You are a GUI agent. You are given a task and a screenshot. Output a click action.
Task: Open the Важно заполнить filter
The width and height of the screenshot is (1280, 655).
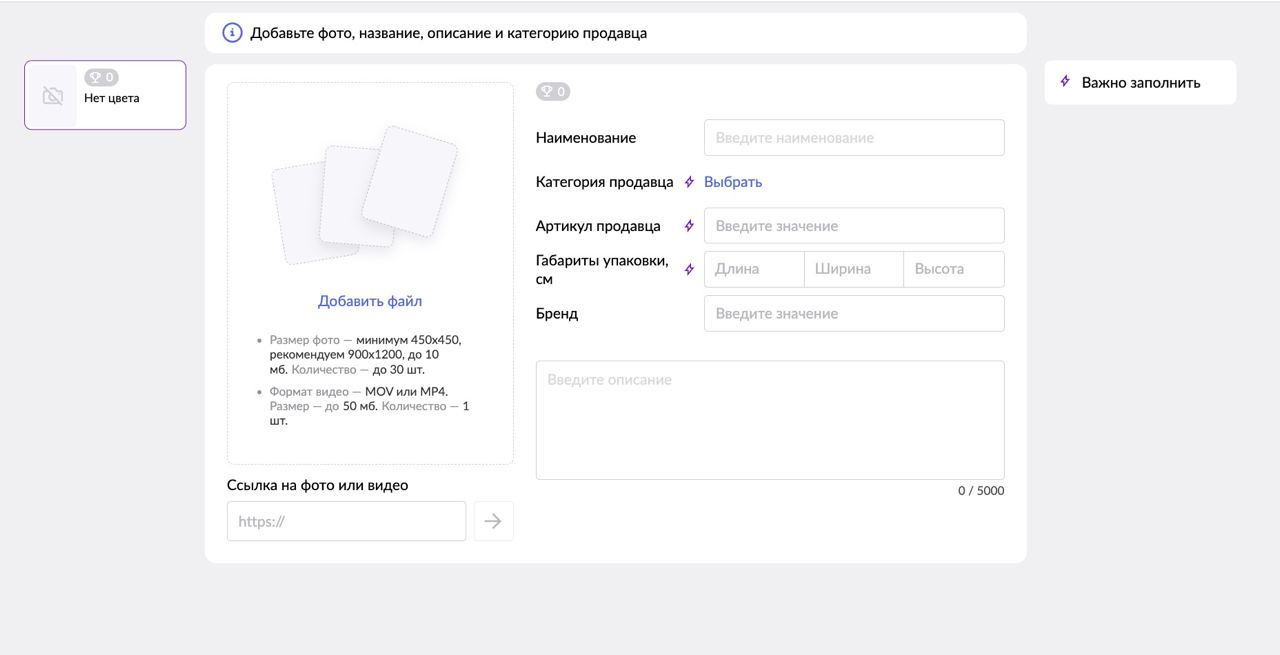coord(1140,83)
